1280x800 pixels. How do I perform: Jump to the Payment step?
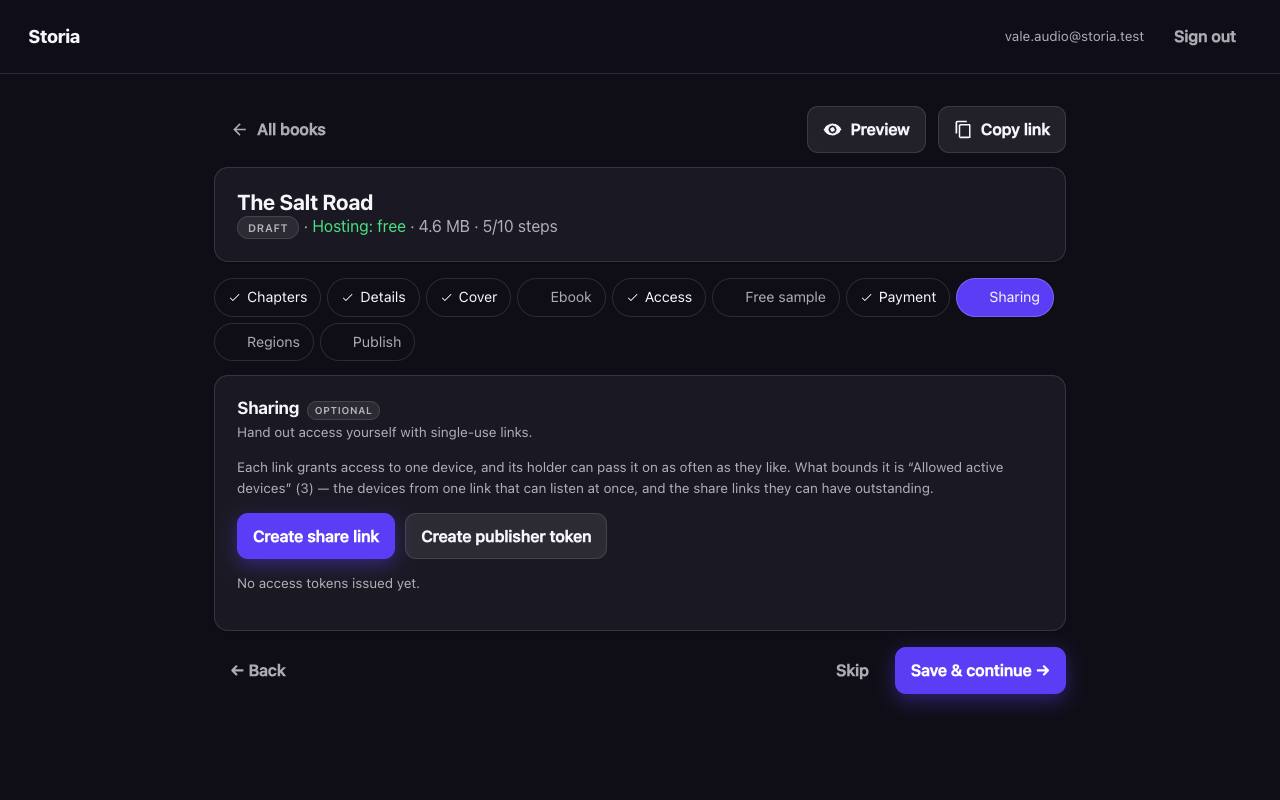[898, 297]
